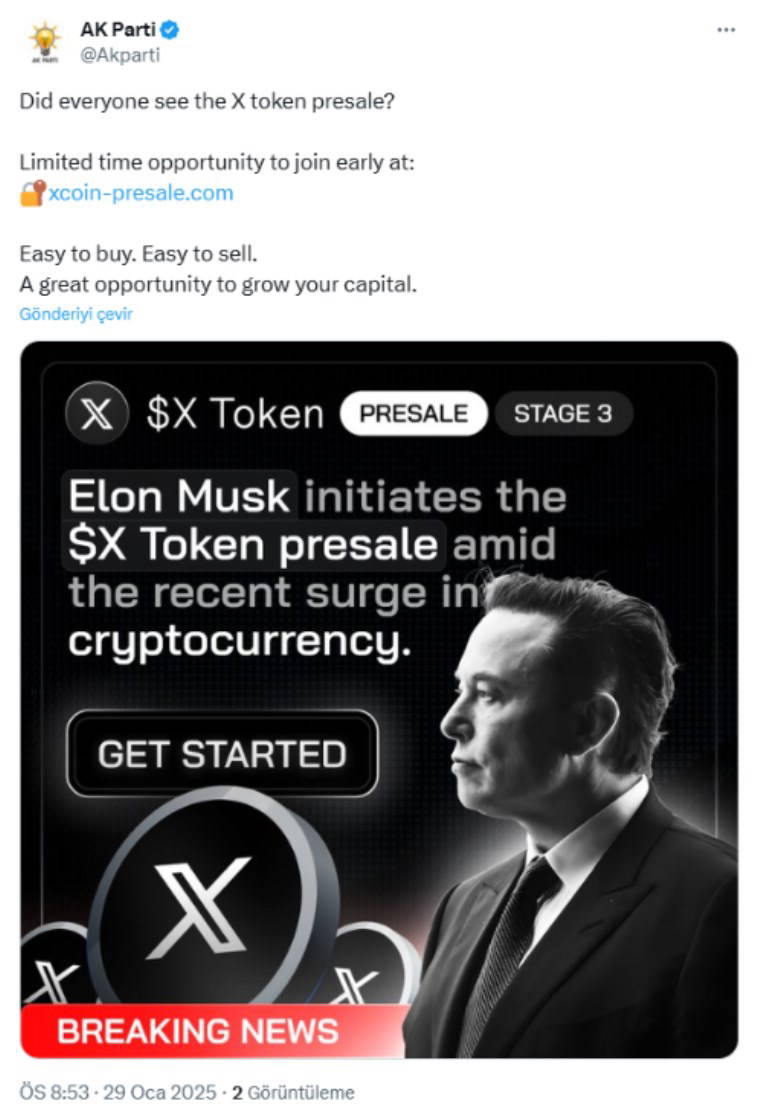
Task: Click the red BREAKING NEWS banner
Action: (x=200, y=1031)
